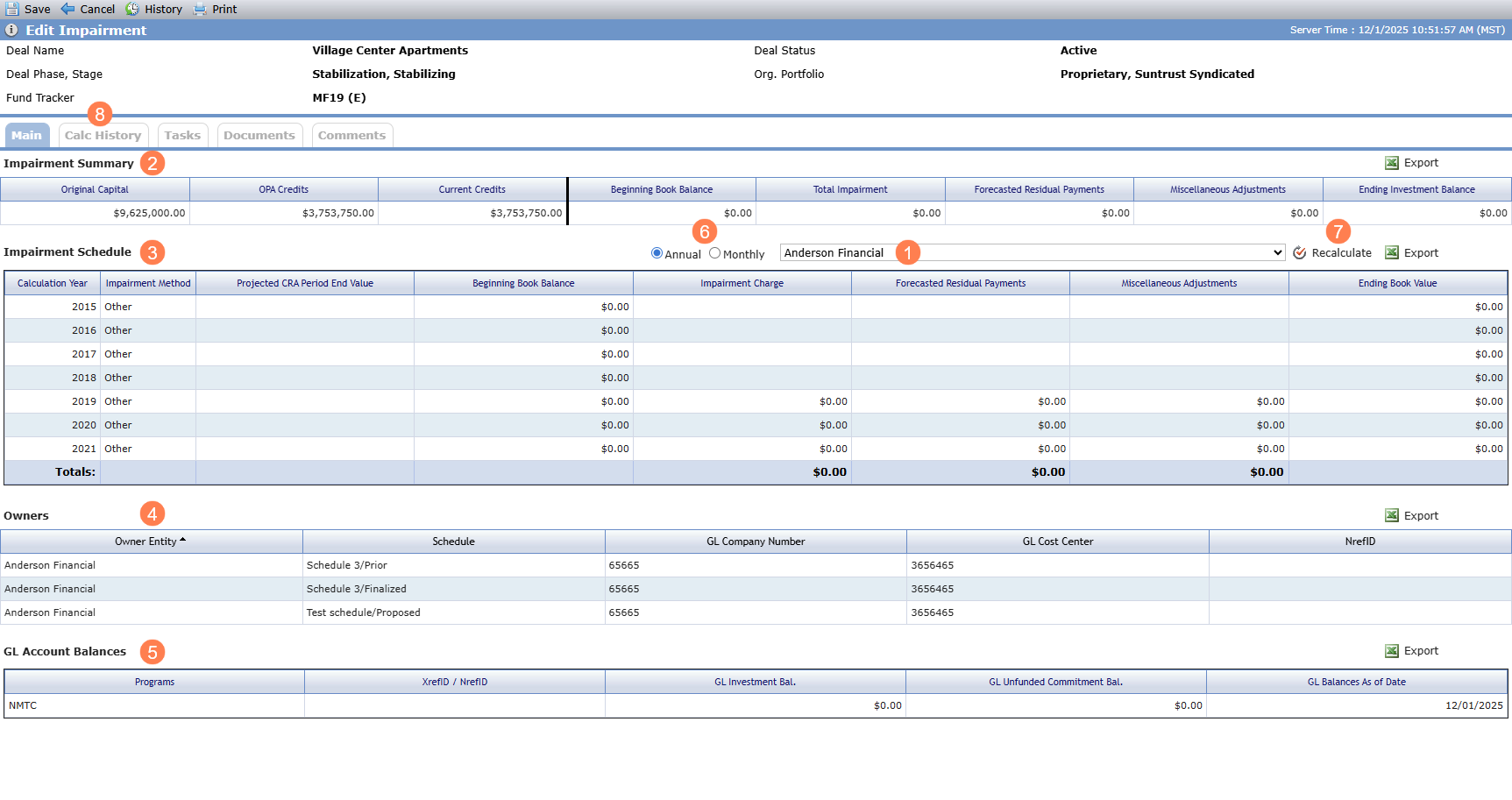Screen dimensions: 1512x800
Task: Click the Print printer icon
Action: (x=200, y=9)
